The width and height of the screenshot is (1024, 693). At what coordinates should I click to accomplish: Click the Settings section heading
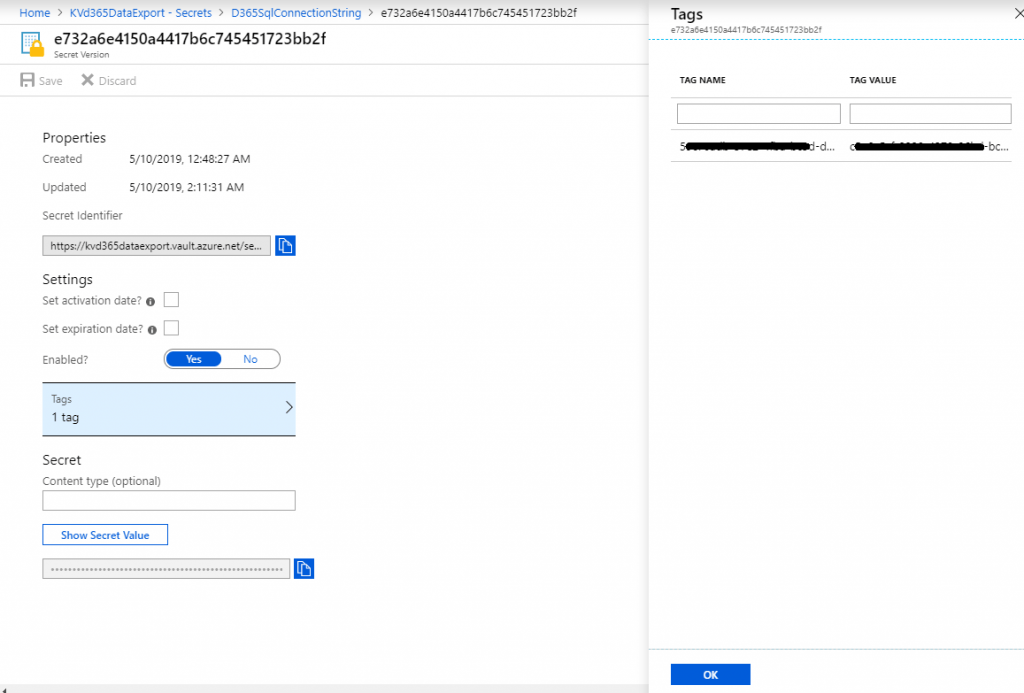tap(67, 280)
